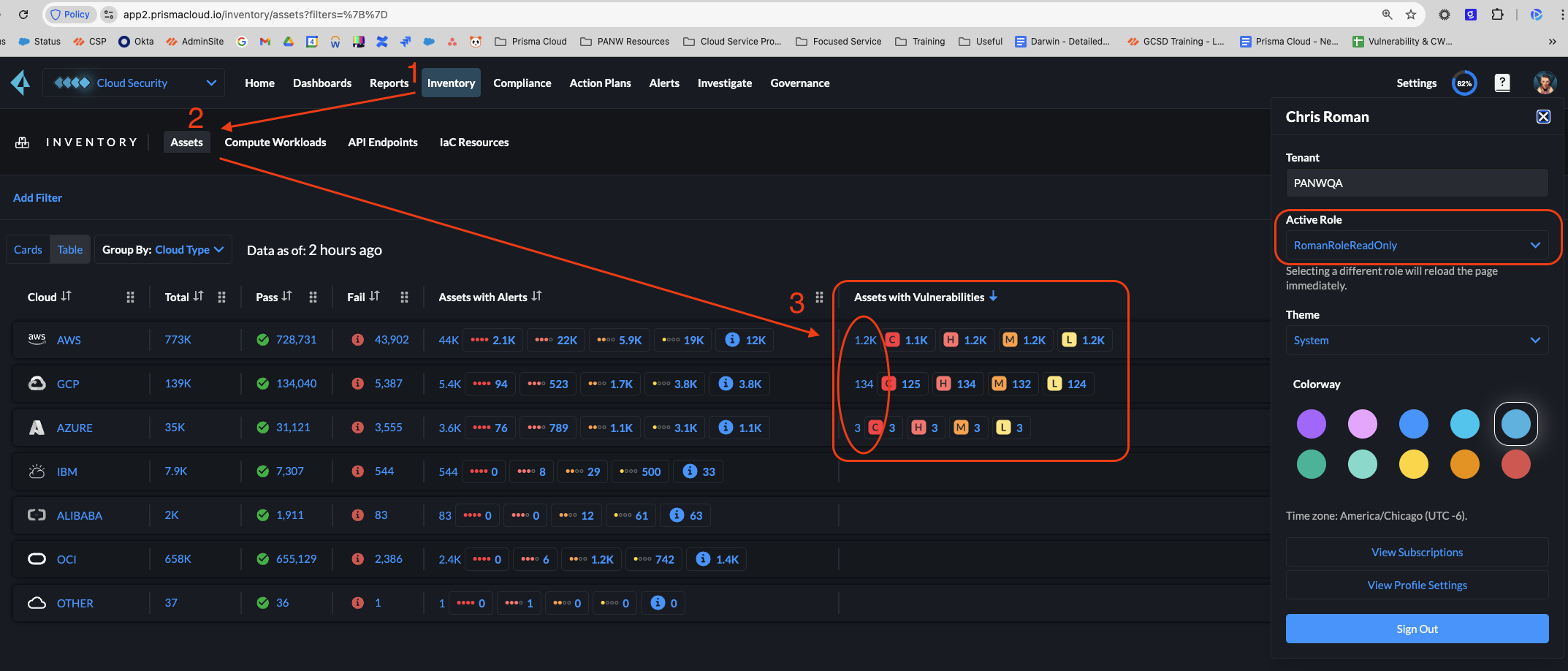
Task: Navigate to Action Plans
Action: [600, 83]
